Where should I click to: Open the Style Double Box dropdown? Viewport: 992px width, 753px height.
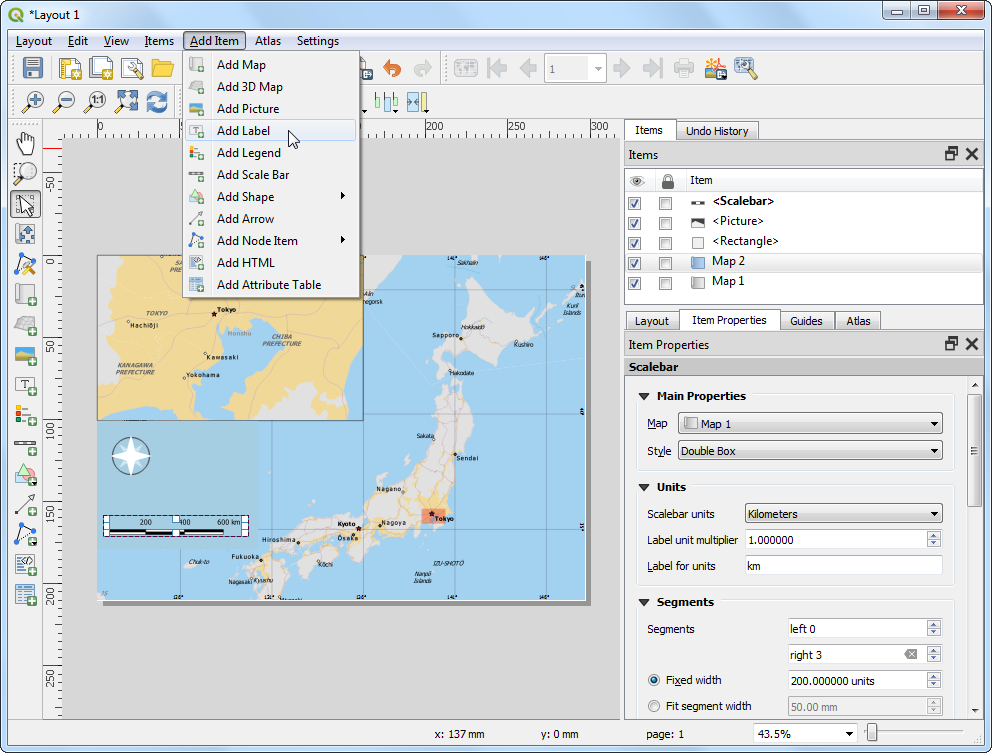tap(810, 451)
